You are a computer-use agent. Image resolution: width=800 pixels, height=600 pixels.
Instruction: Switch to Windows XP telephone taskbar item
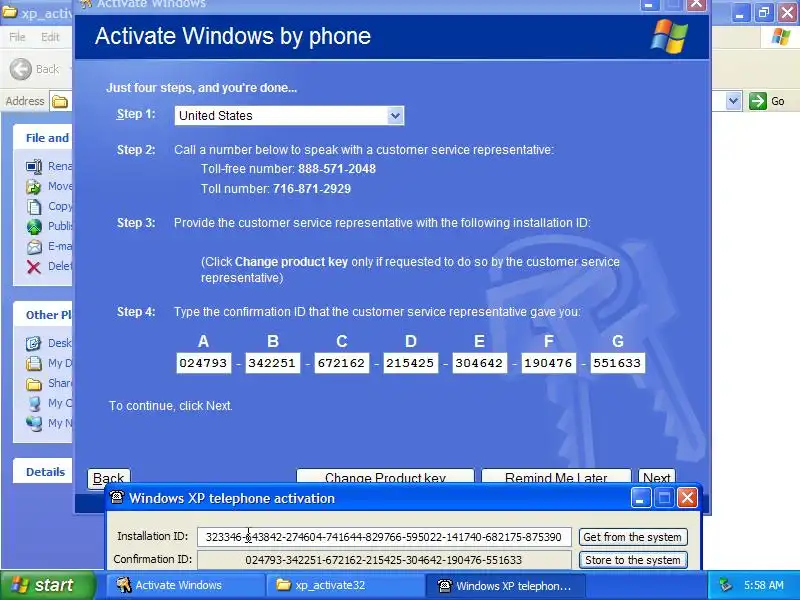(x=506, y=585)
